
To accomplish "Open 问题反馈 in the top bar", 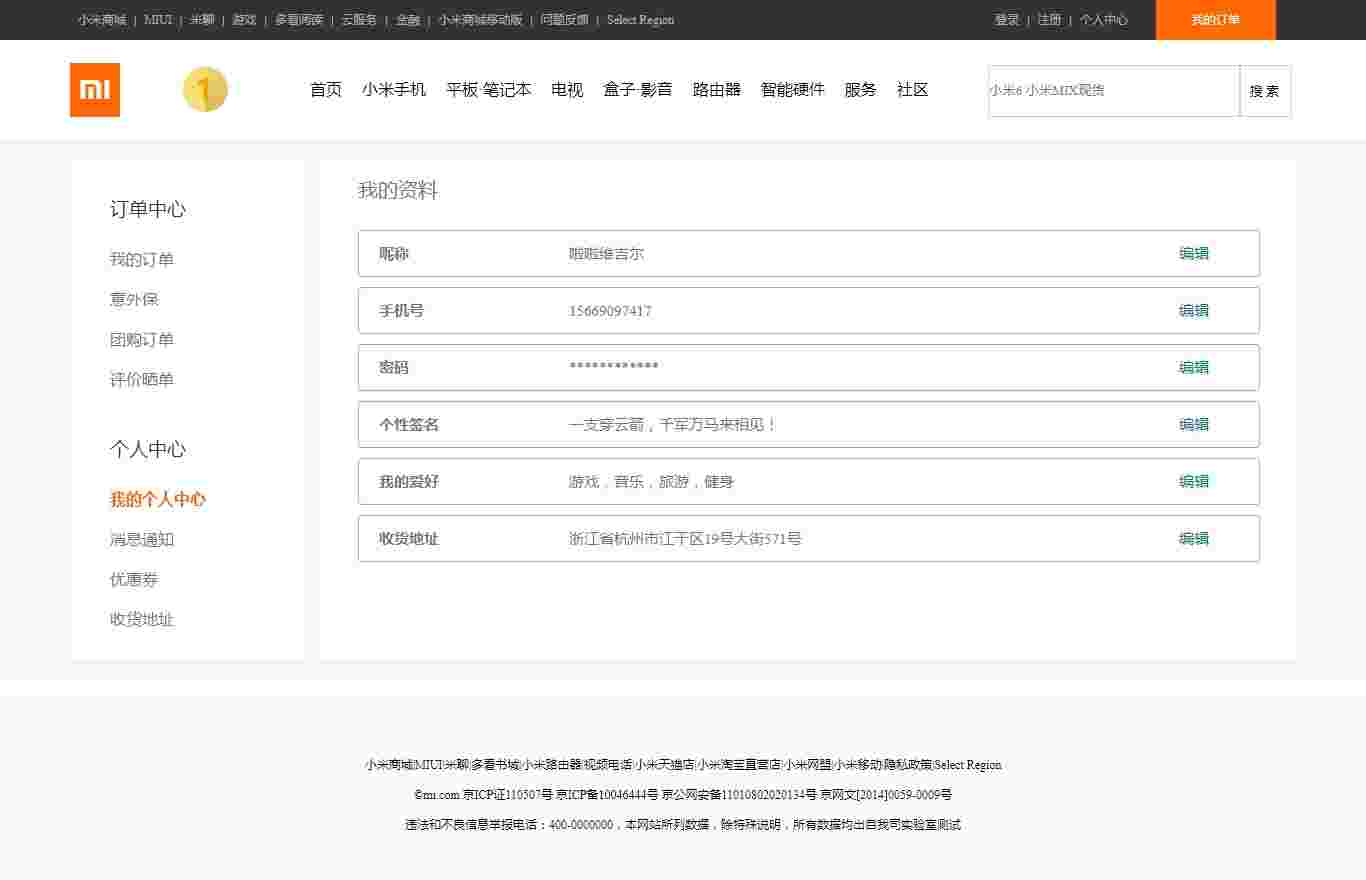I will (564, 19).
